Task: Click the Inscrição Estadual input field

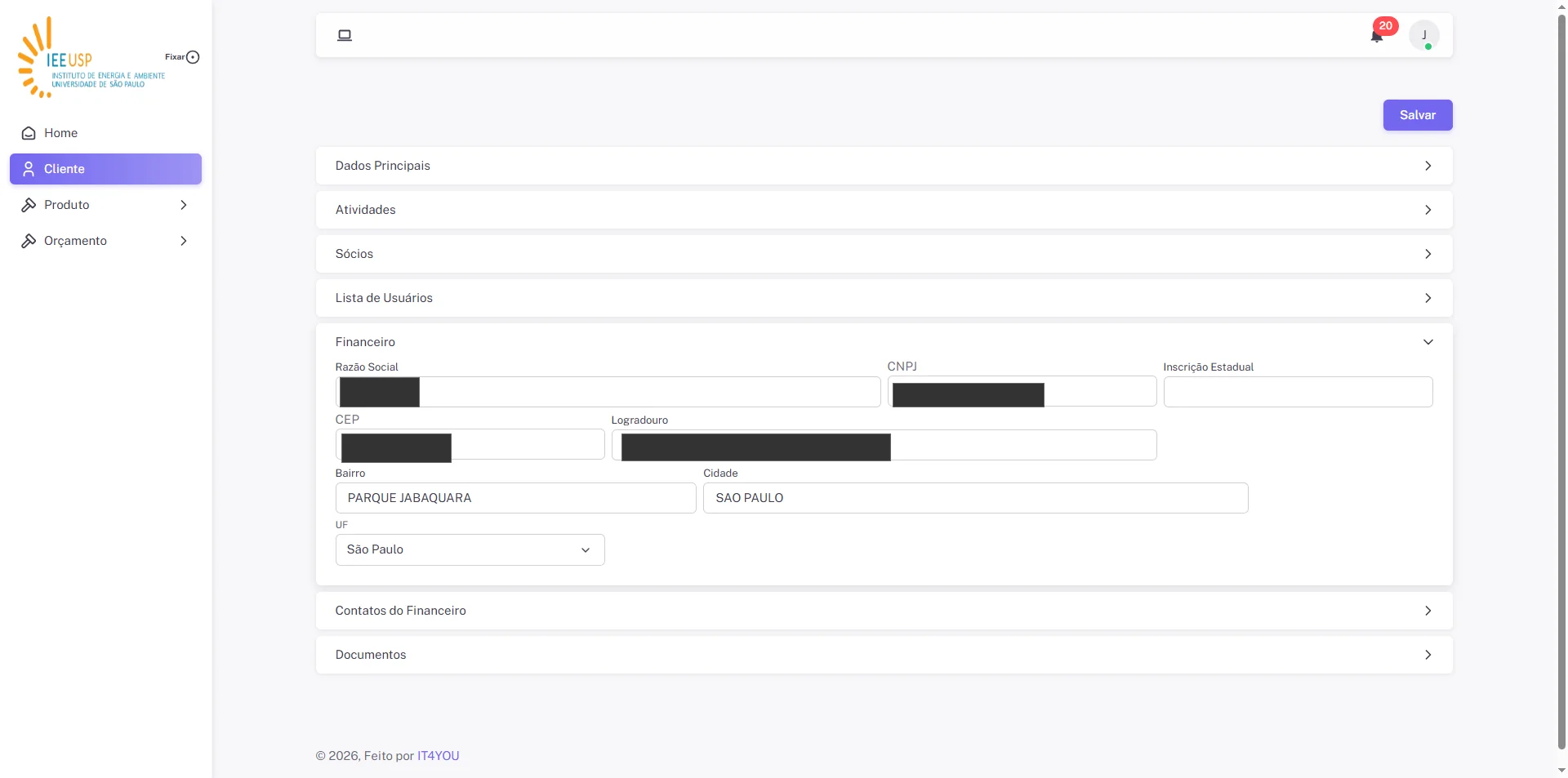Action: click(1298, 392)
